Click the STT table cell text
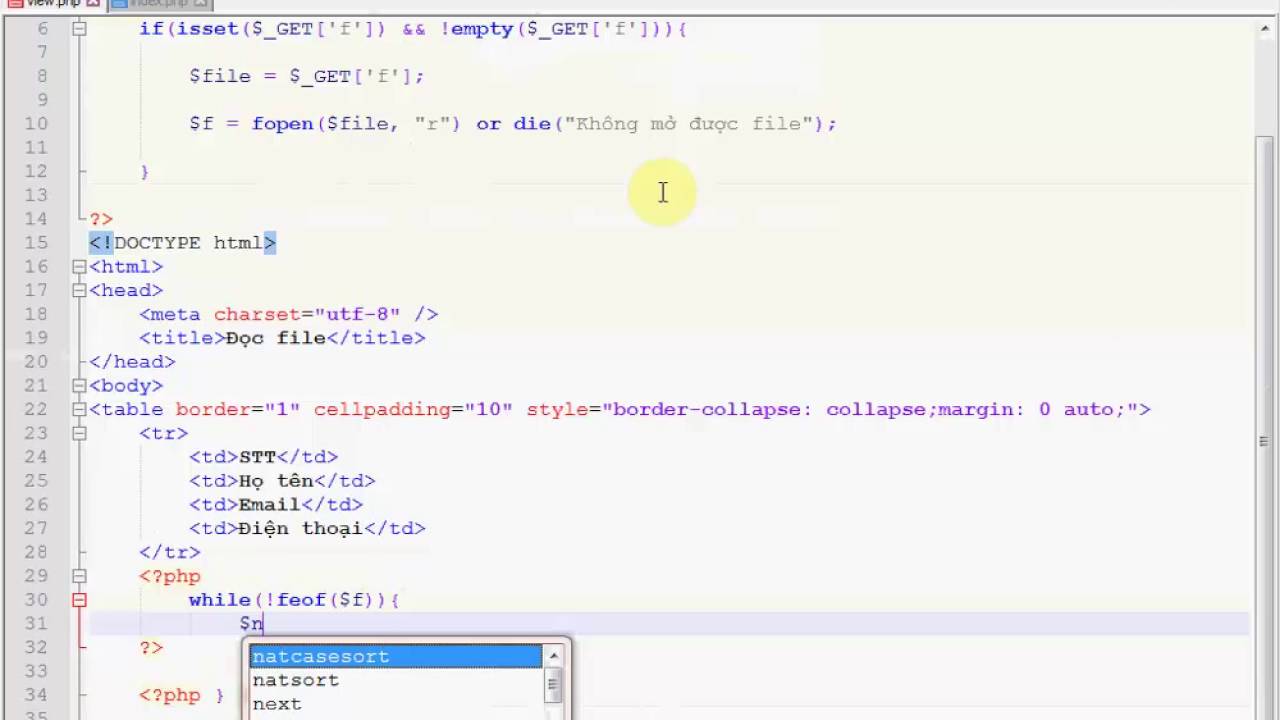The height and width of the screenshot is (720, 1280). point(257,457)
